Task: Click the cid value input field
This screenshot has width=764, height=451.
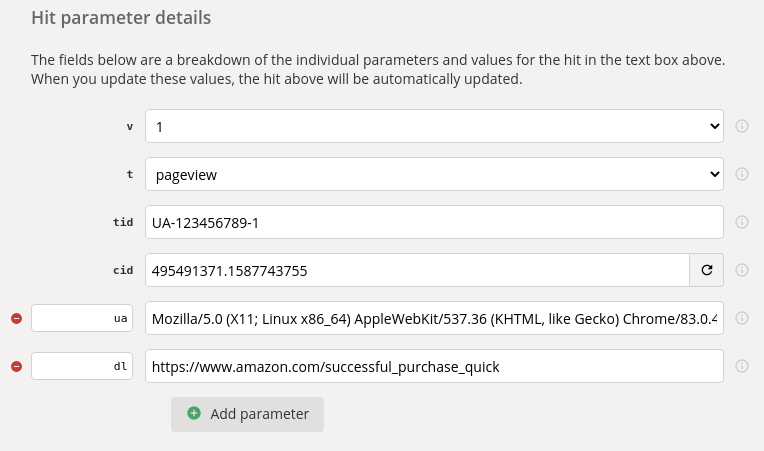Action: (x=417, y=270)
